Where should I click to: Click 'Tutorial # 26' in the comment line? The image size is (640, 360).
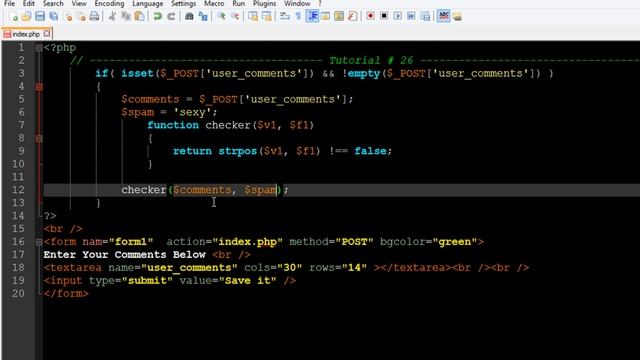[371, 60]
